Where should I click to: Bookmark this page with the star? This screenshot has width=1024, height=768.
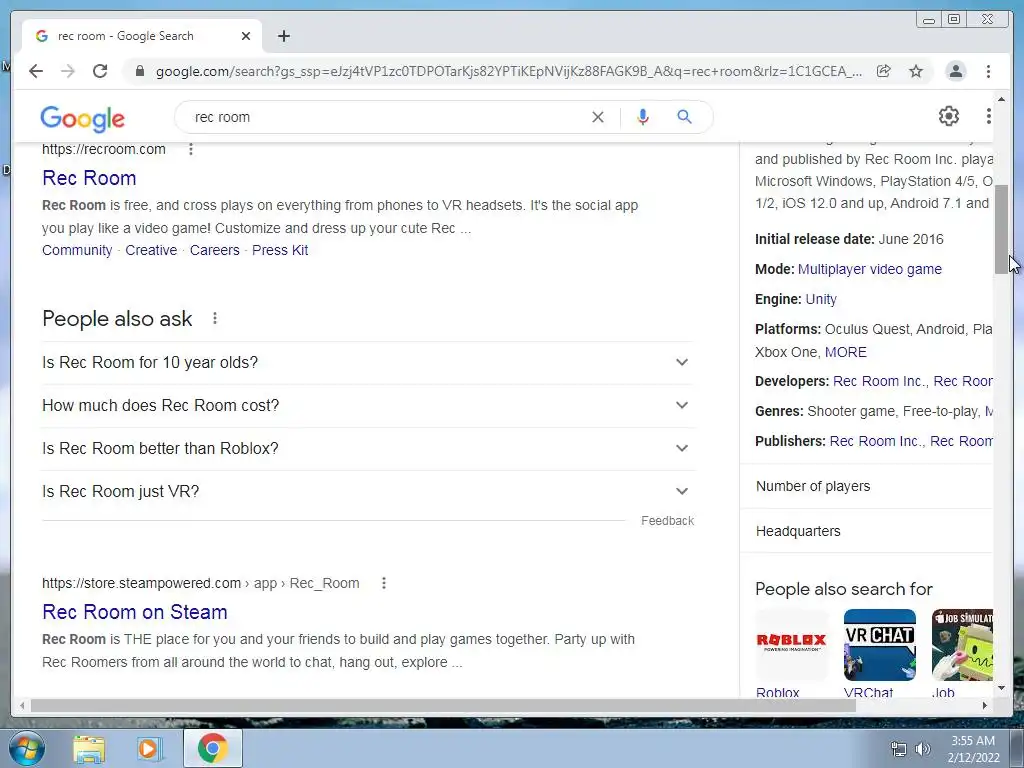coord(916,71)
